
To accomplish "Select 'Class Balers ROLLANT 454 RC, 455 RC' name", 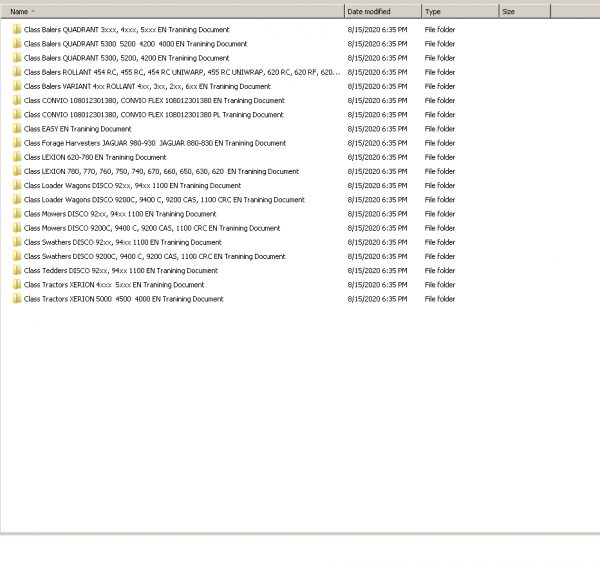I will pyautogui.click(x=182, y=72).
